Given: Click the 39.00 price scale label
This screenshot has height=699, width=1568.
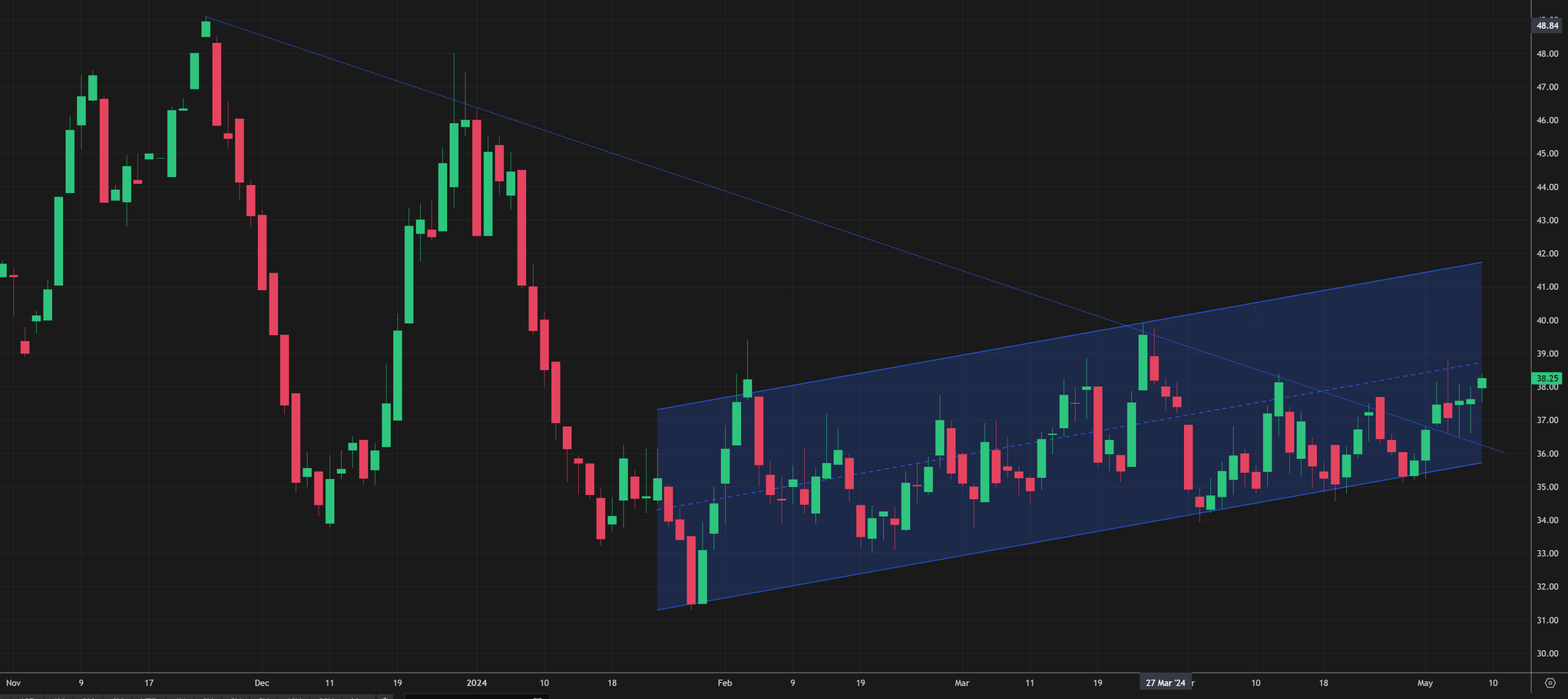Looking at the screenshot, I should pos(1547,353).
